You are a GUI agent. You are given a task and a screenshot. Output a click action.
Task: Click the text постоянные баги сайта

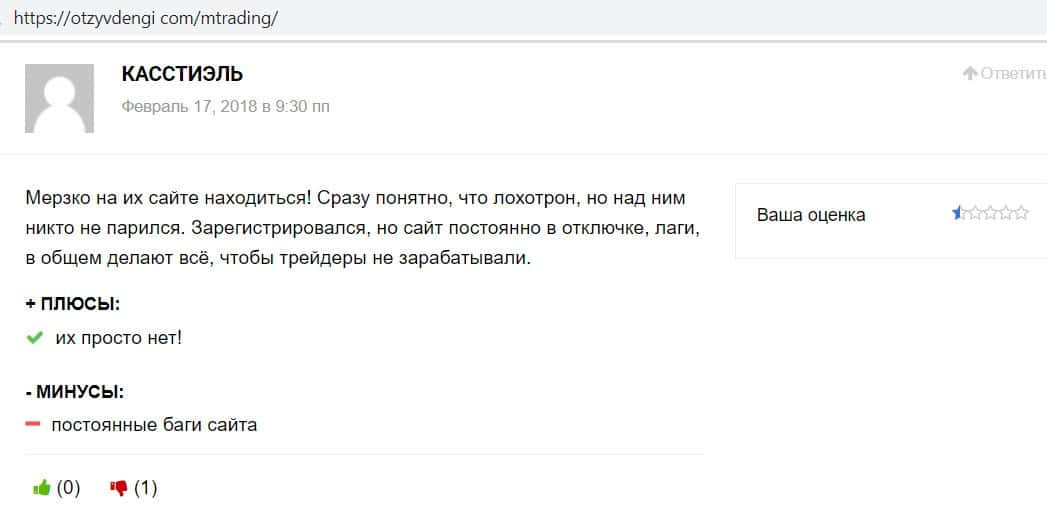click(154, 425)
